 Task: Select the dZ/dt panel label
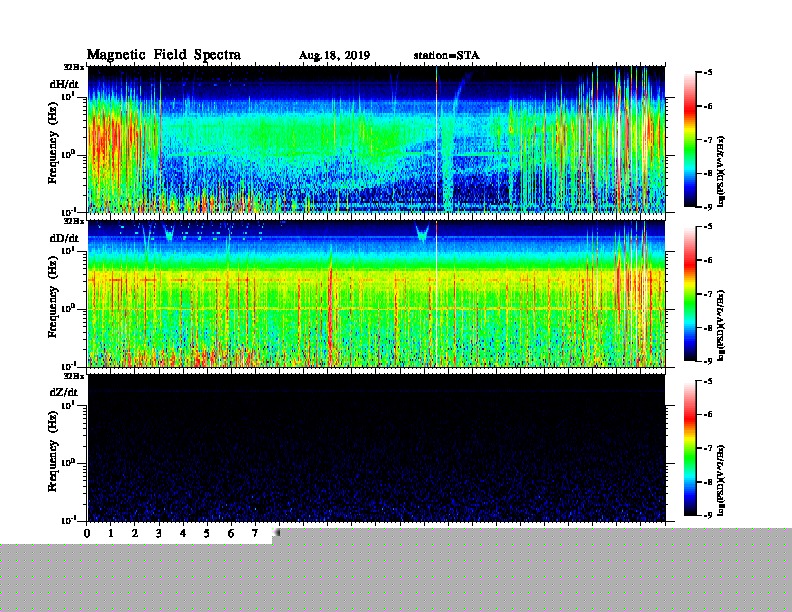[64, 392]
